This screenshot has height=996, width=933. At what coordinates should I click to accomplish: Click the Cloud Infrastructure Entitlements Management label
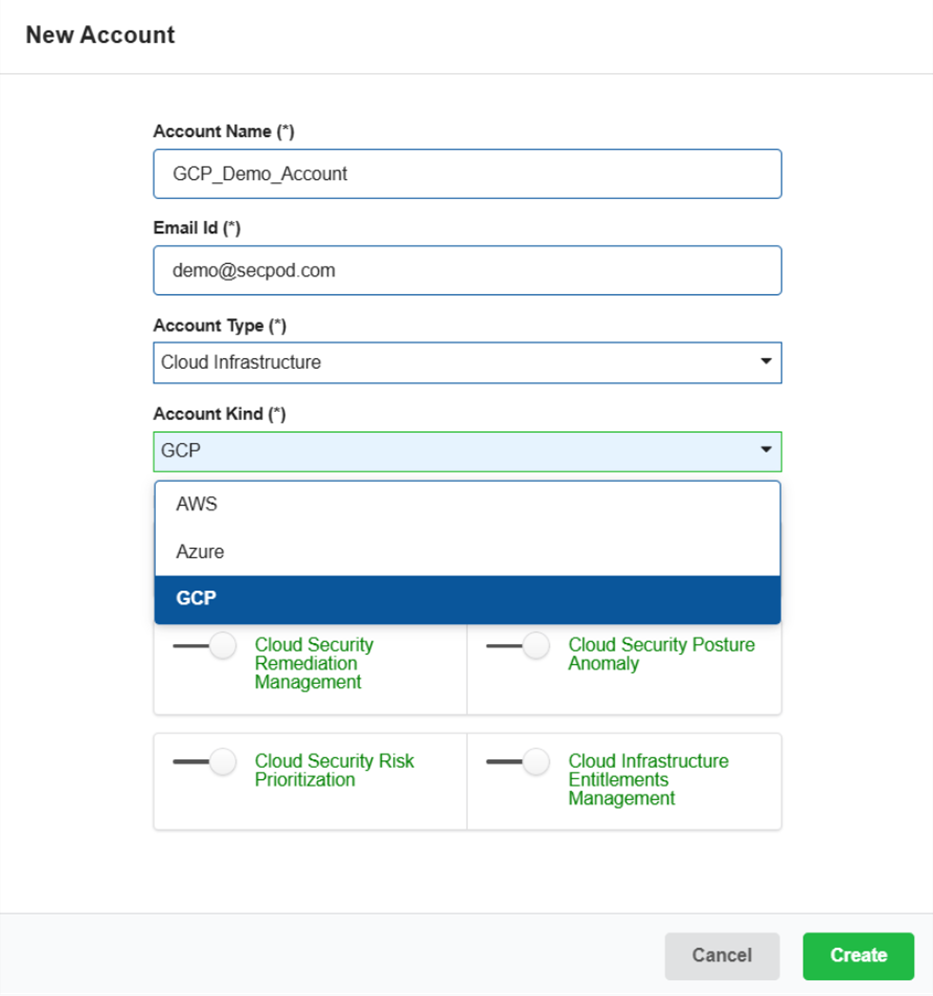[x=648, y=780]
